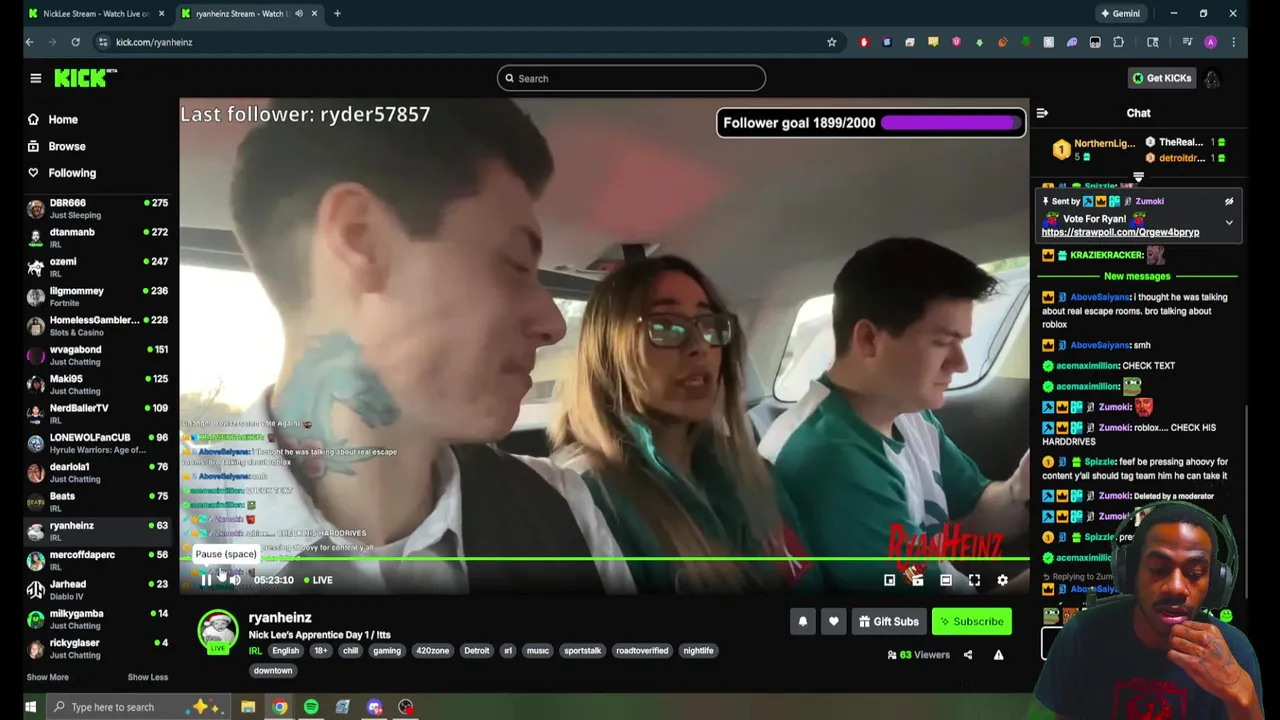Select the downtown tag
Screen dimensions: 1280x720
[x=272, y=671]
